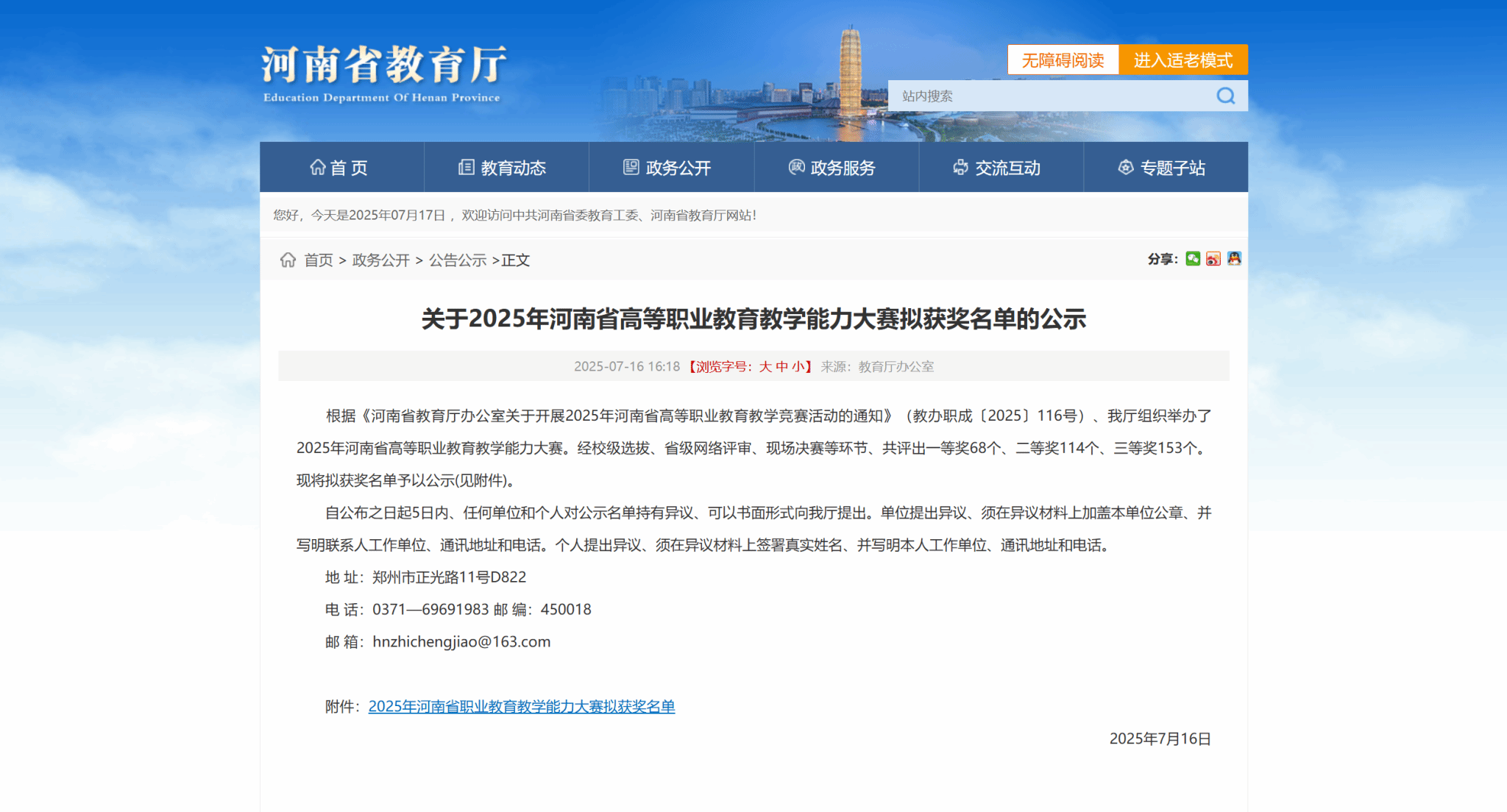Image resolution: width=1507 pixels, height=812 pixels.
Task: Open the 政务公开 navigation menu
Action: [669, 168]
